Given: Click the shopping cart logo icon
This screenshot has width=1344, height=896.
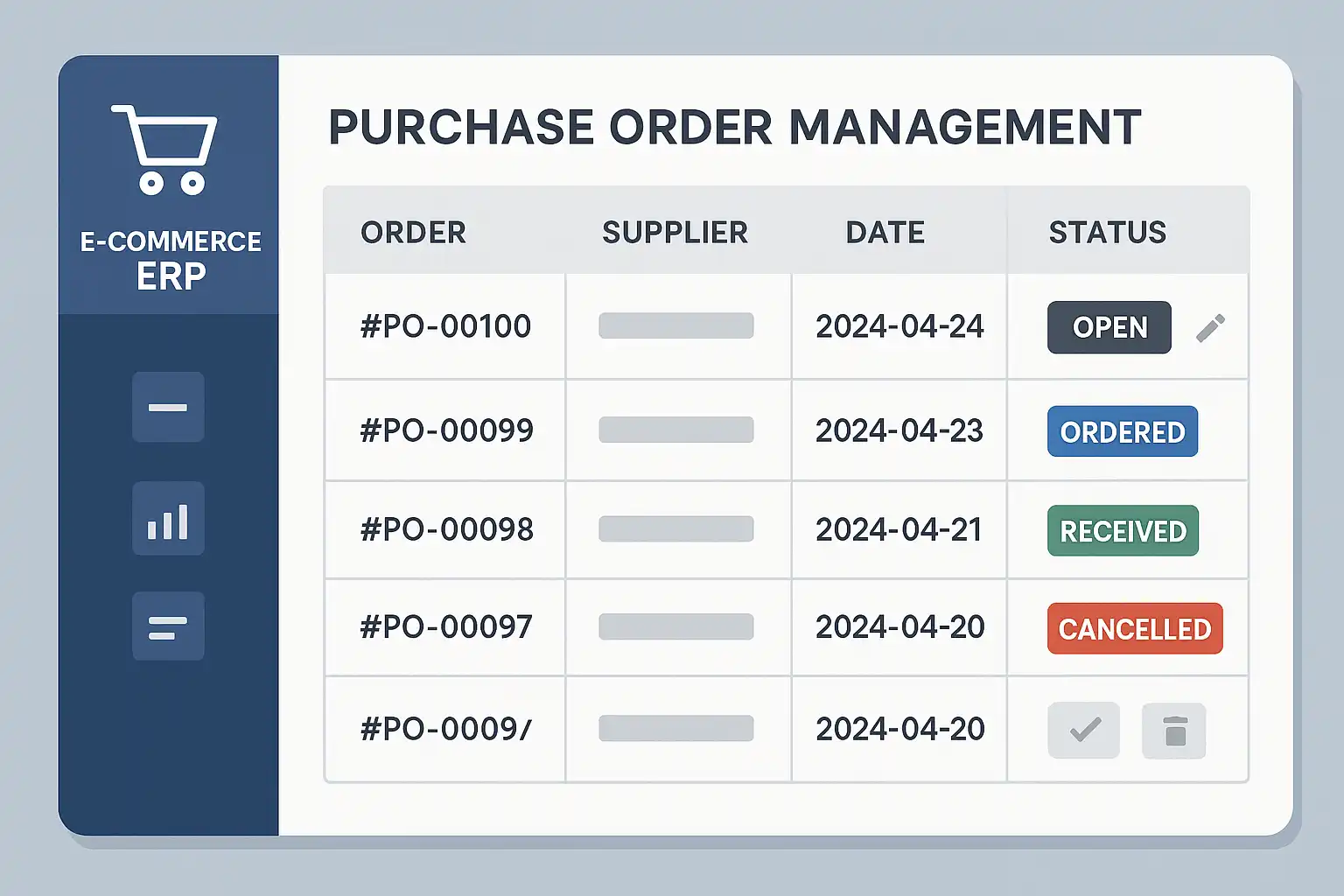Looking at the screenshot, I should click(164, 149).
